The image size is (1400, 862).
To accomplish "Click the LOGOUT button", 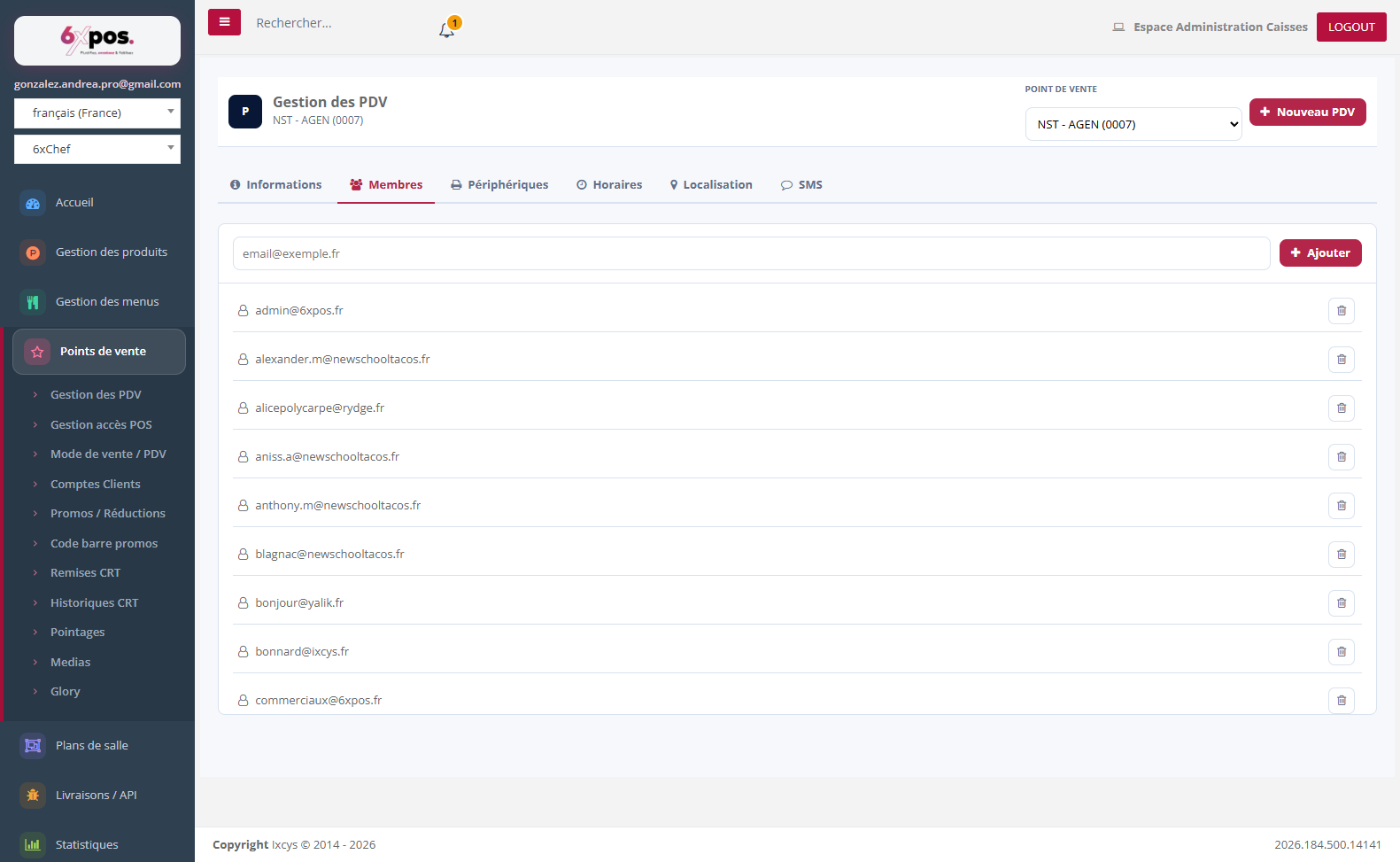I will [x=1351, y=27].
